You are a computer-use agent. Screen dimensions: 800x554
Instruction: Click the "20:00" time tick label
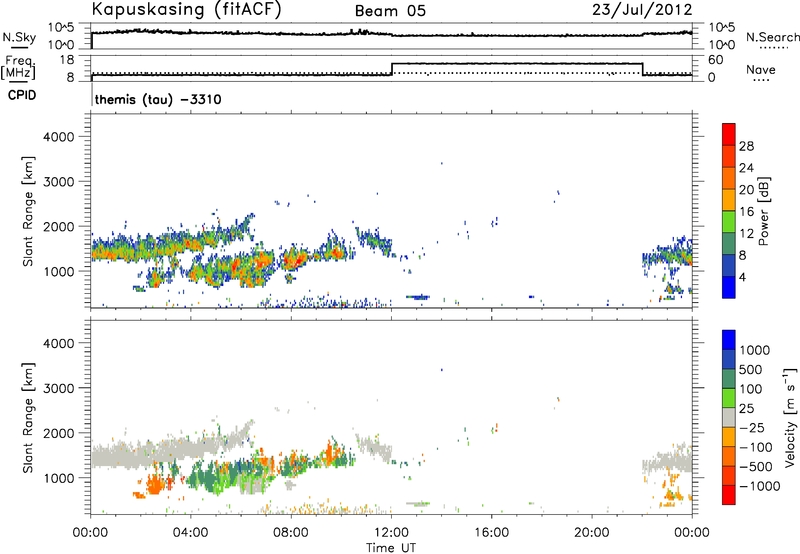(591, 533)
